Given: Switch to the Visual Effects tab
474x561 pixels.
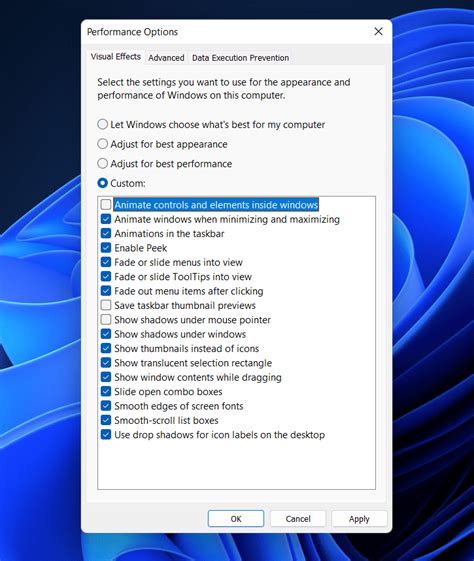Looking at the screenshot, I should 116,57.
